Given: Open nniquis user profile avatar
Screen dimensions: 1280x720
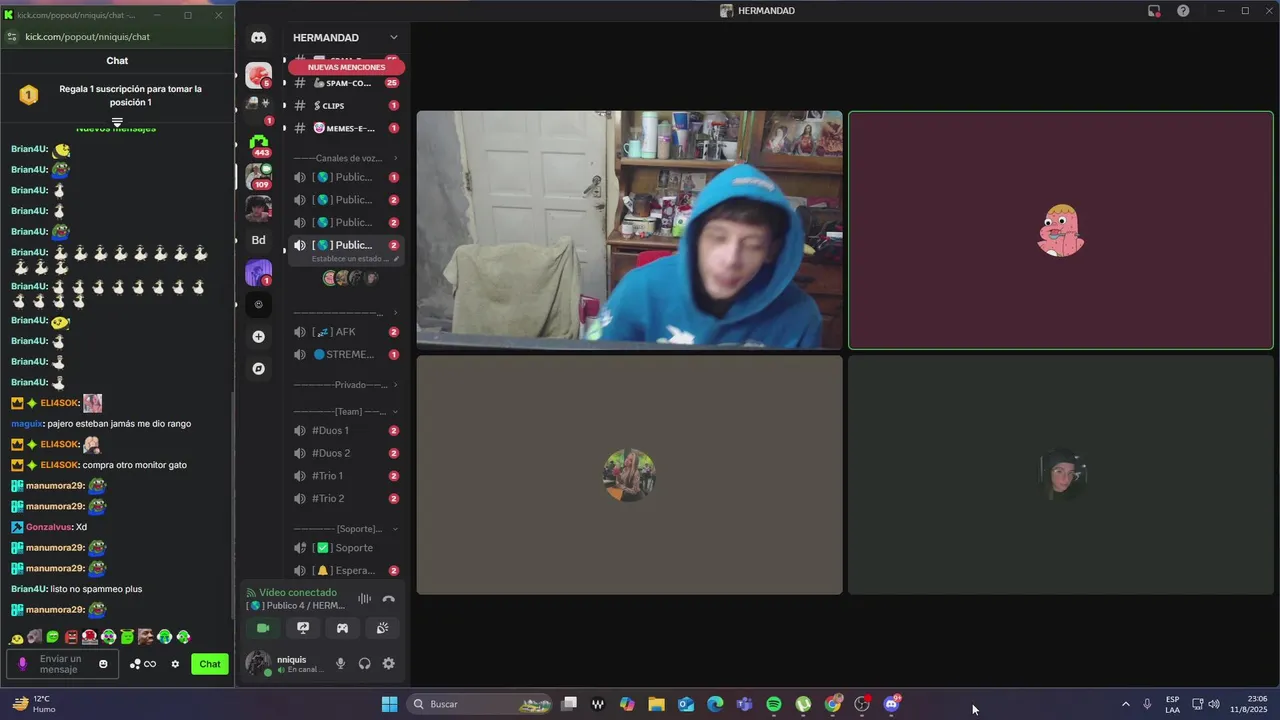Looking at the screenshot, I should click(258, 663).
